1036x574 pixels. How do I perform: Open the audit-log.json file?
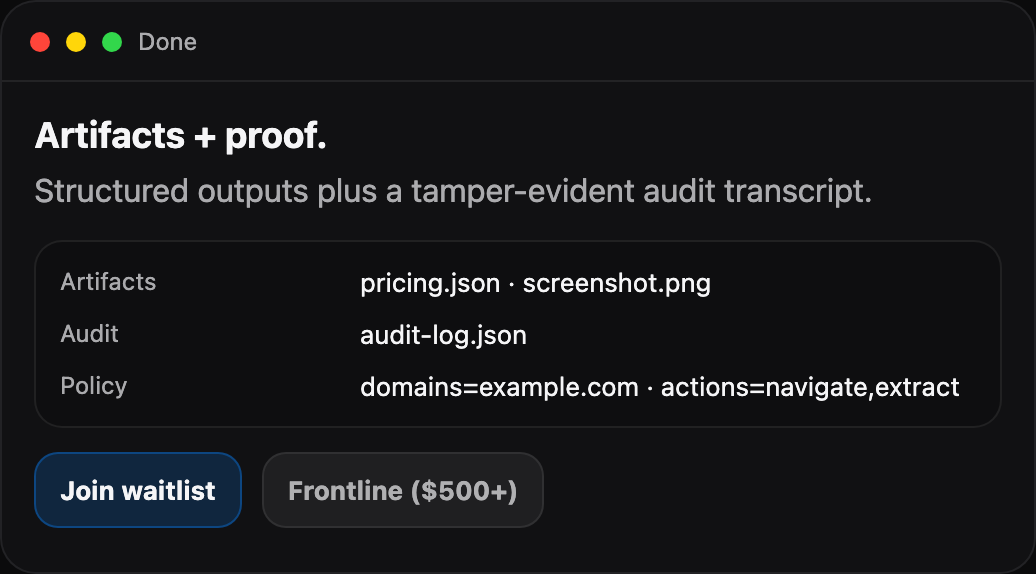(x=443, y=335)
